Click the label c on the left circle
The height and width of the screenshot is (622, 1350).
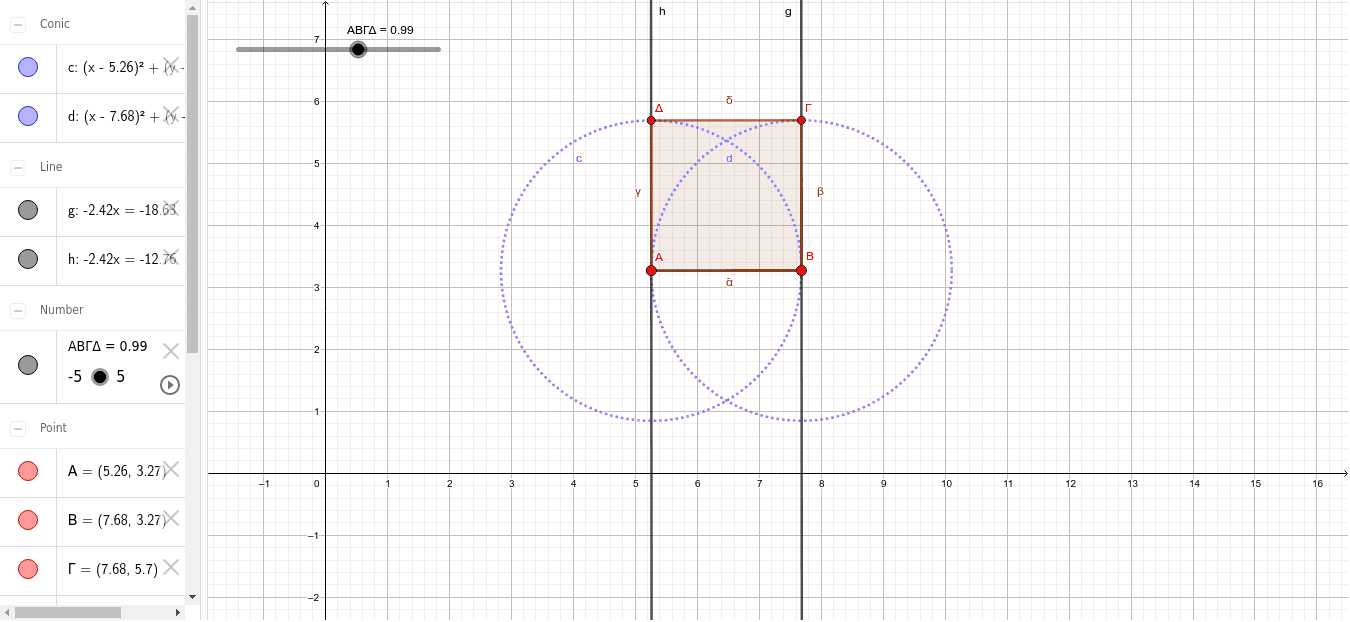pos(578,159)
